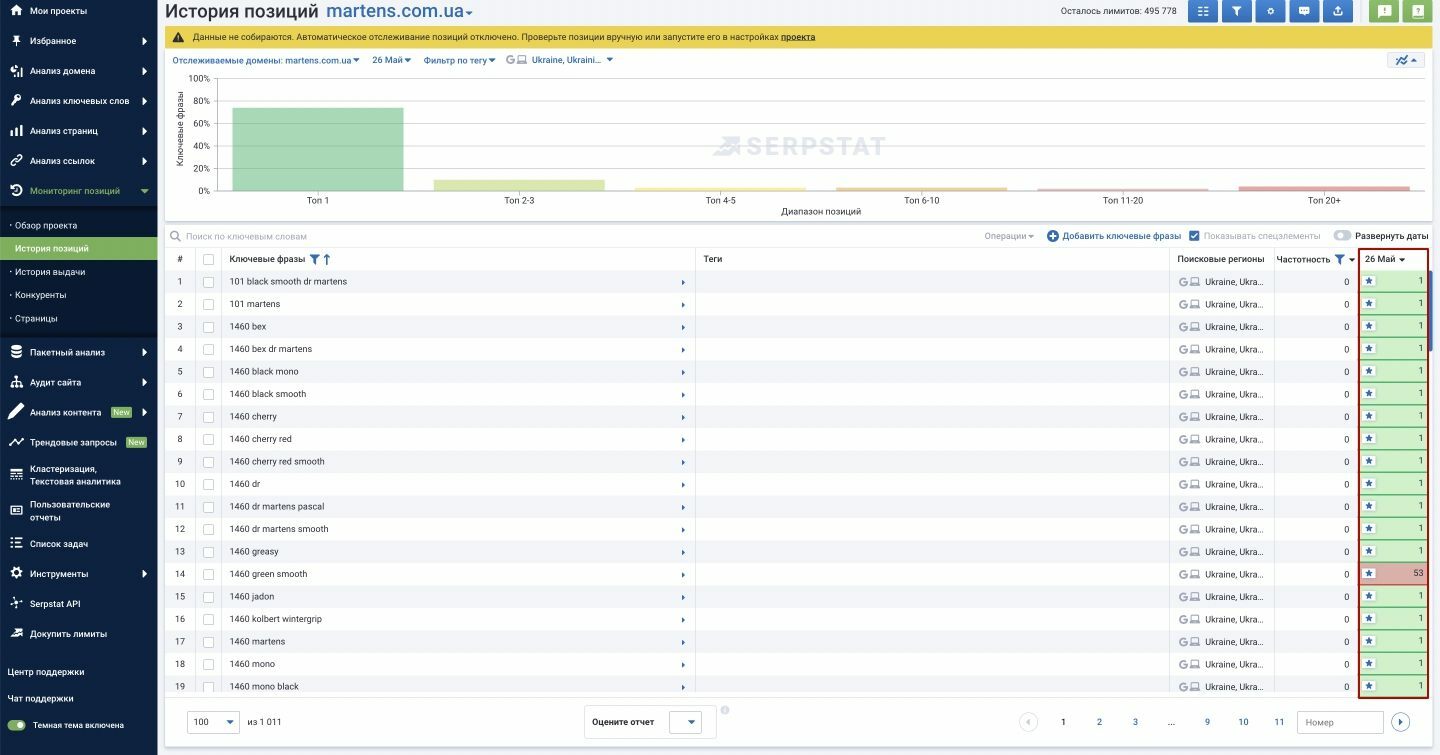Screen dimensions: 1440x755
Task: Click Добавить ключевые фразы link
Action: tap(1121, 236)
